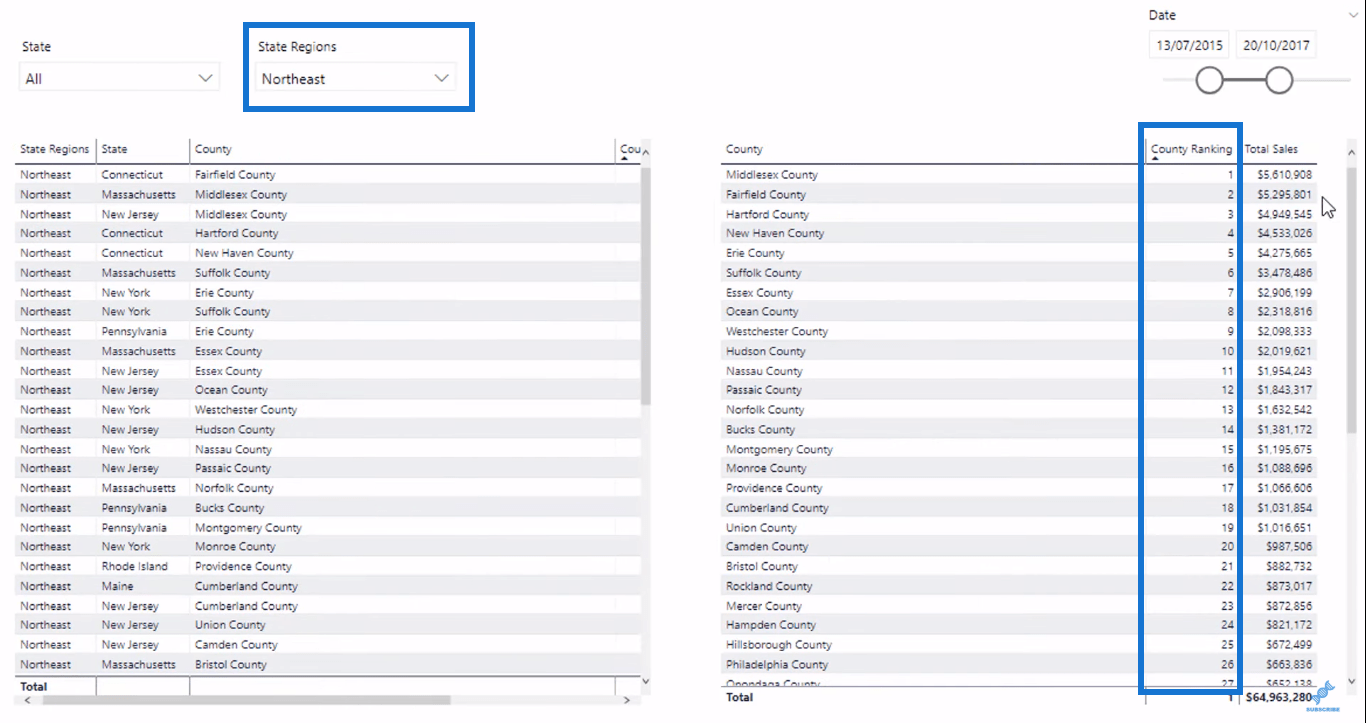Click left table scroll left arrow
Viewport: 1366px width, 723px height.
(x=27, y=700)
